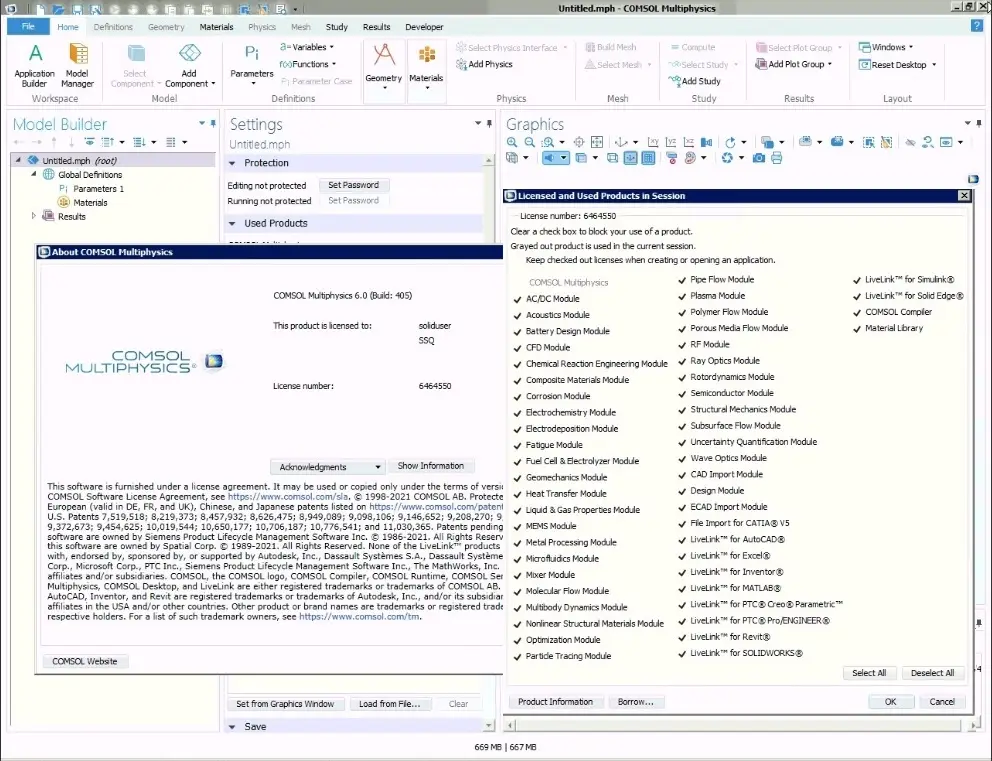Switch to the Mesh ribbon tab

(x=301, y=27)
